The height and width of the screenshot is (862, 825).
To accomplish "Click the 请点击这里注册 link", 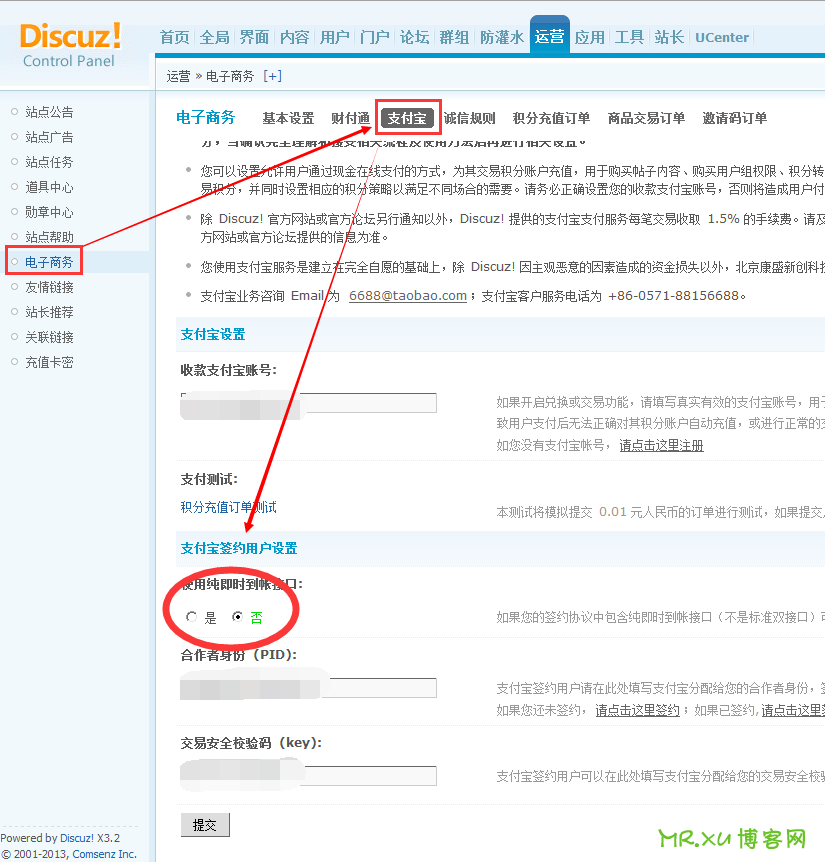I will [661, 445].
